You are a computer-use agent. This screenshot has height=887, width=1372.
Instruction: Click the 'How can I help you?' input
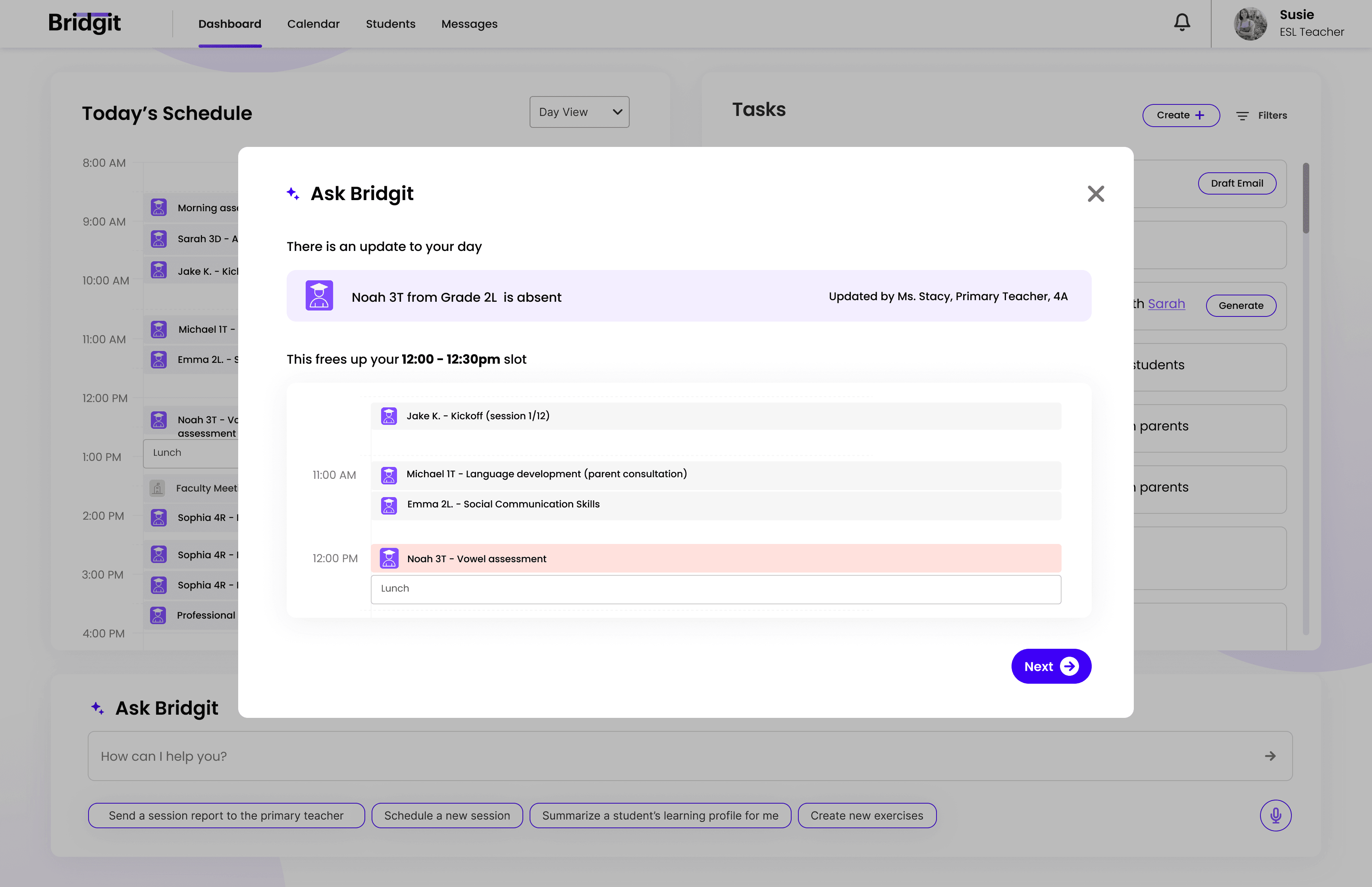point(690,756)
